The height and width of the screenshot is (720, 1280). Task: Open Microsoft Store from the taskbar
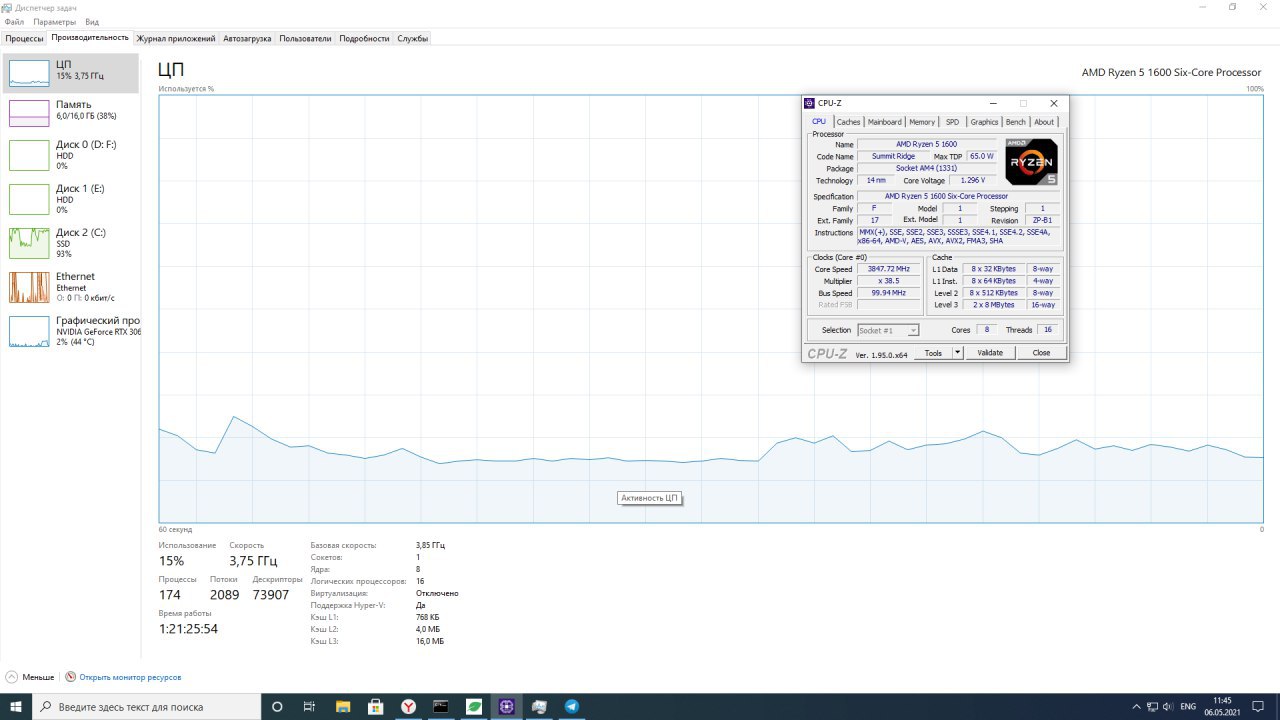pos(375,706)
